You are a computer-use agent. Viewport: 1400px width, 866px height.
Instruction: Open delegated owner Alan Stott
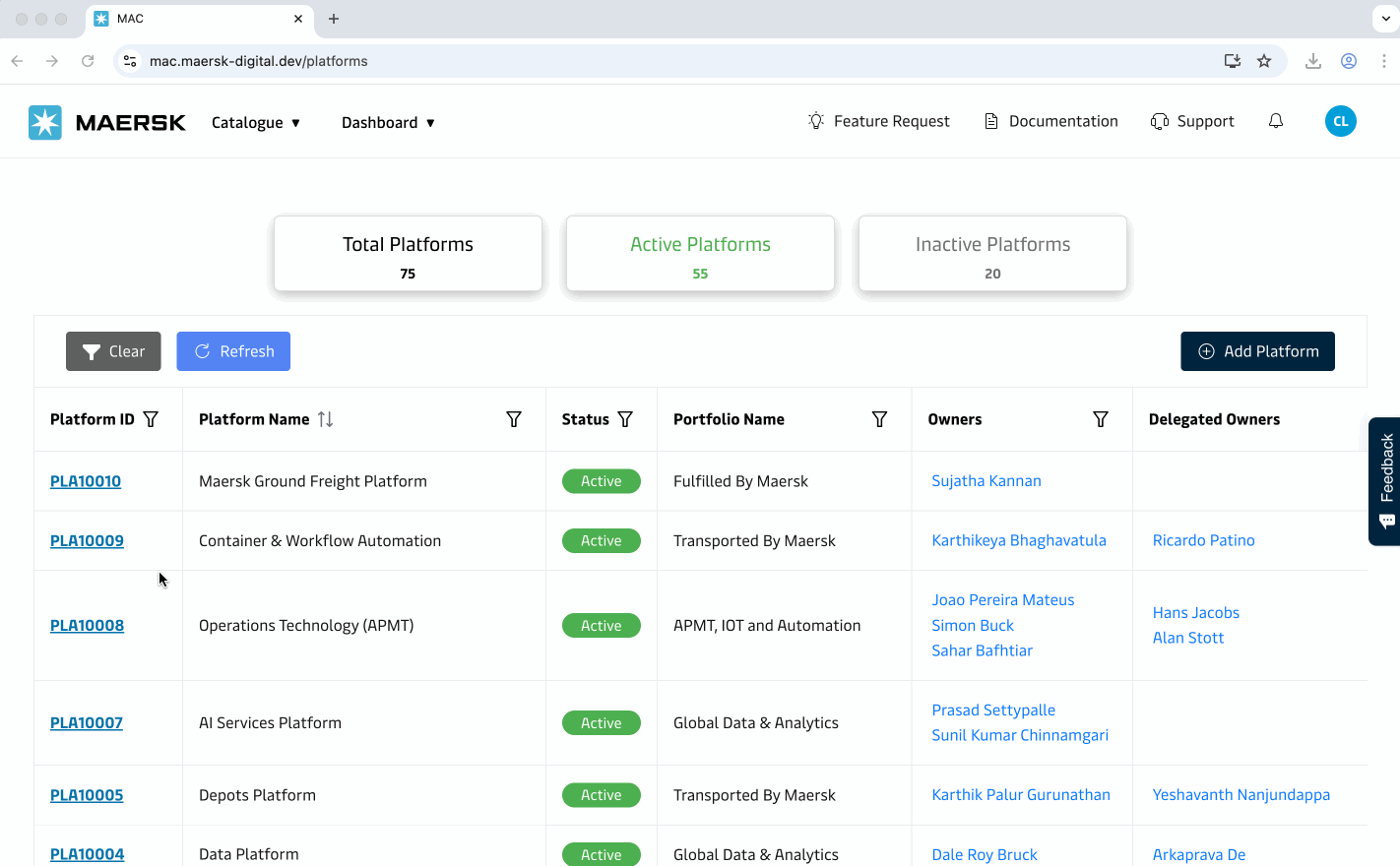pyautogui.click(x=1188, y=638)
